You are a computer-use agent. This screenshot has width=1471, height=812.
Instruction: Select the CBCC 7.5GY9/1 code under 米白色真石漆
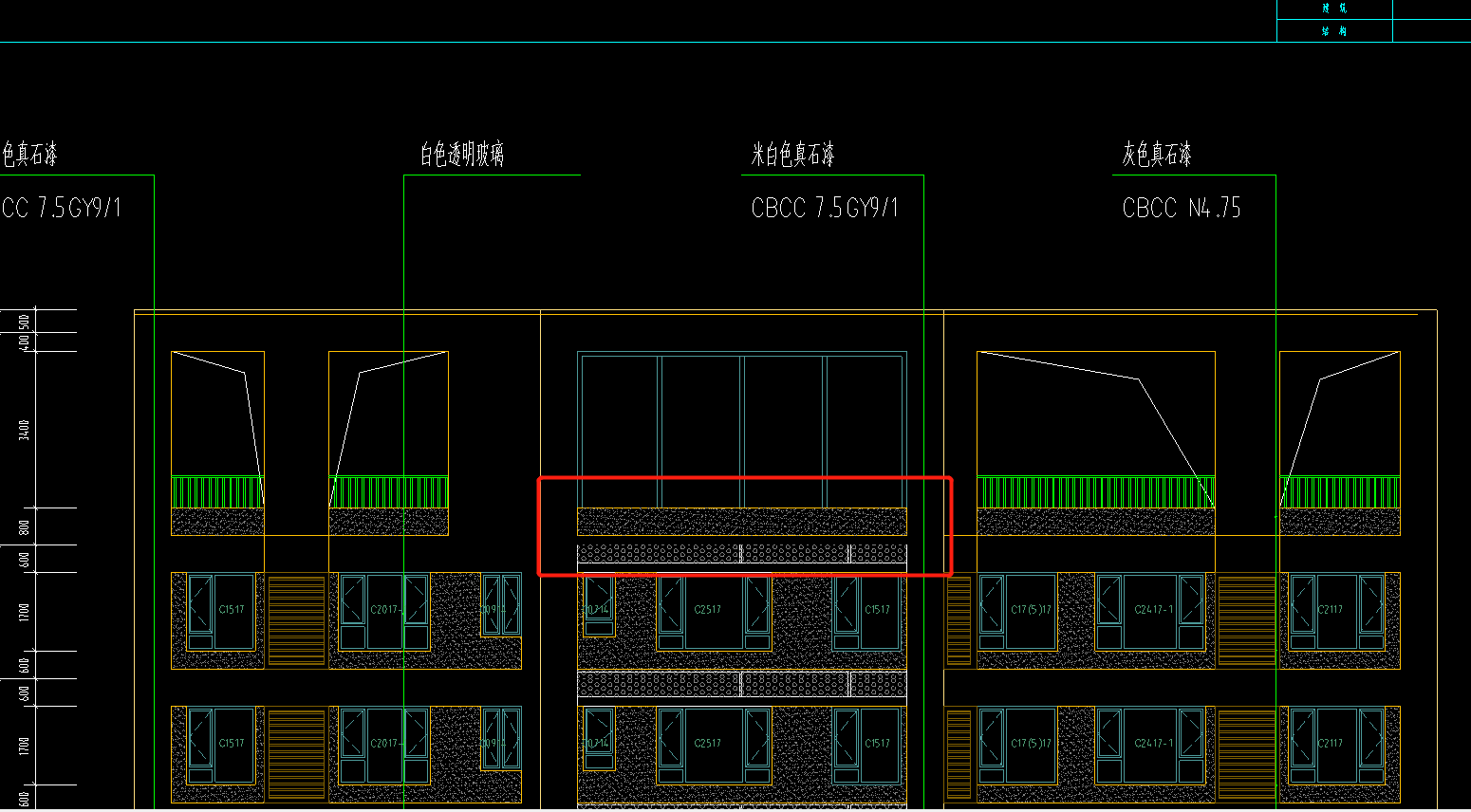(x=825, y=208)
